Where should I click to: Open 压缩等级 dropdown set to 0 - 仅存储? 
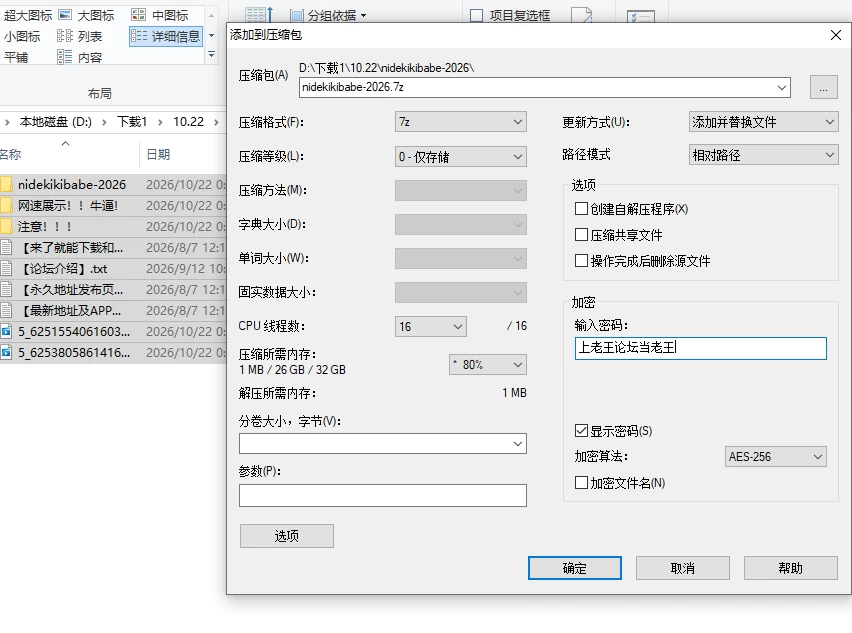tap(461, 157)
